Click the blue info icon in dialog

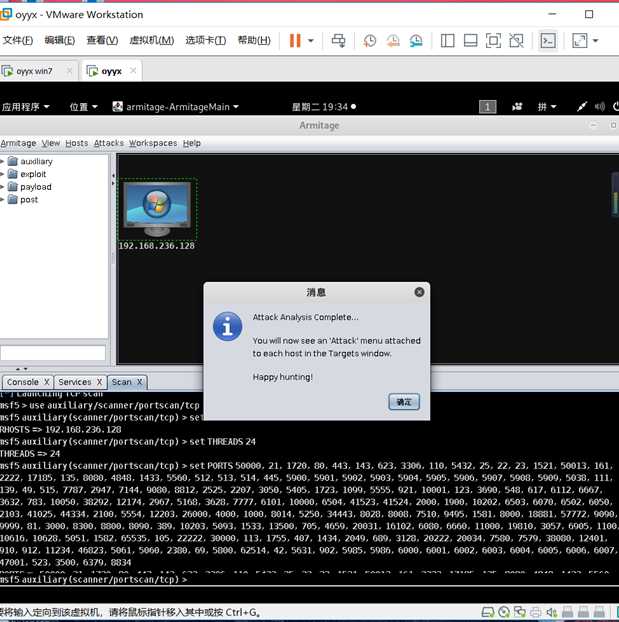(x=227, y=327)
